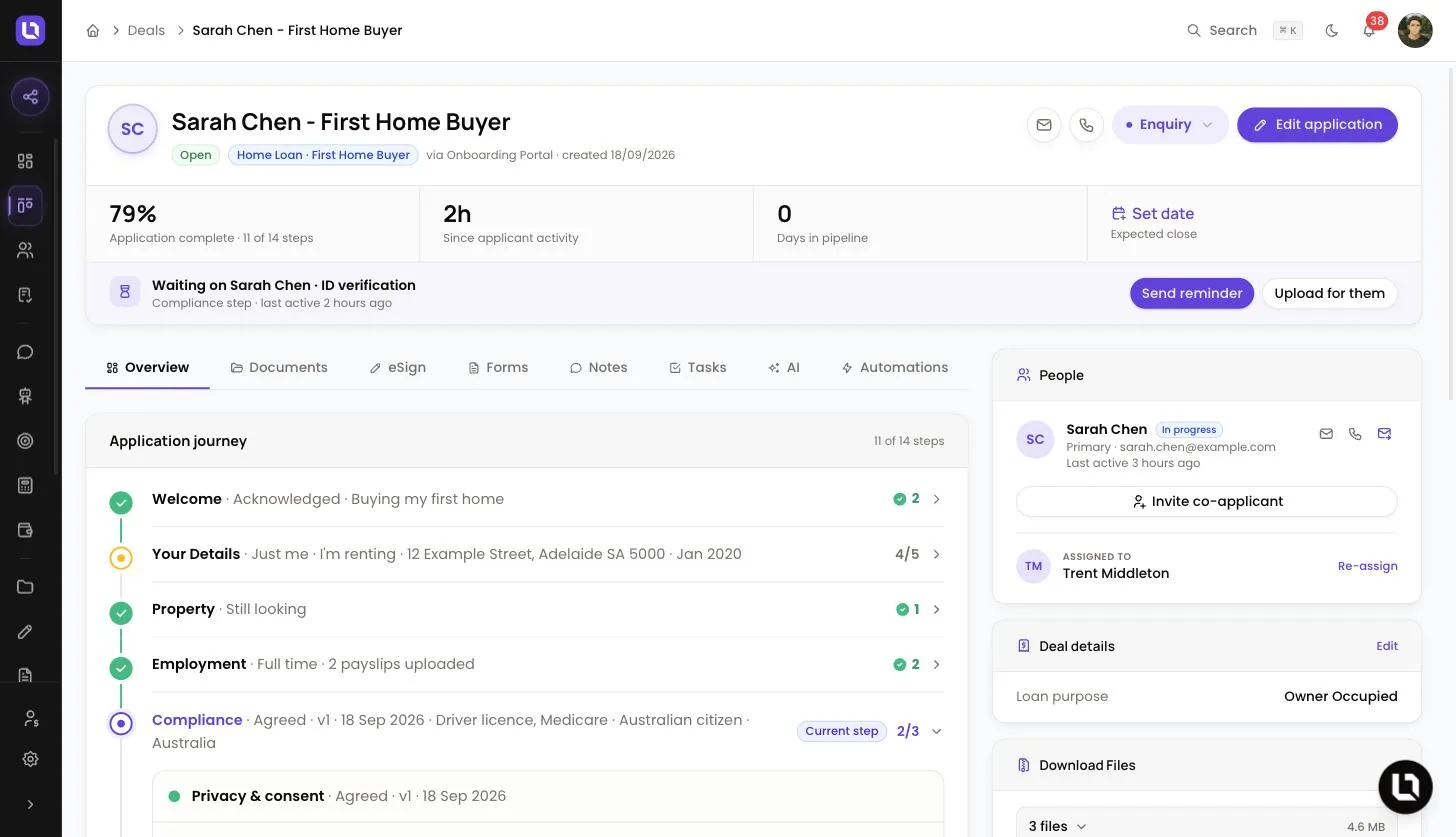1456x837 pixels.
Task: Switch to the Documents tab
Action: (279, 368)
